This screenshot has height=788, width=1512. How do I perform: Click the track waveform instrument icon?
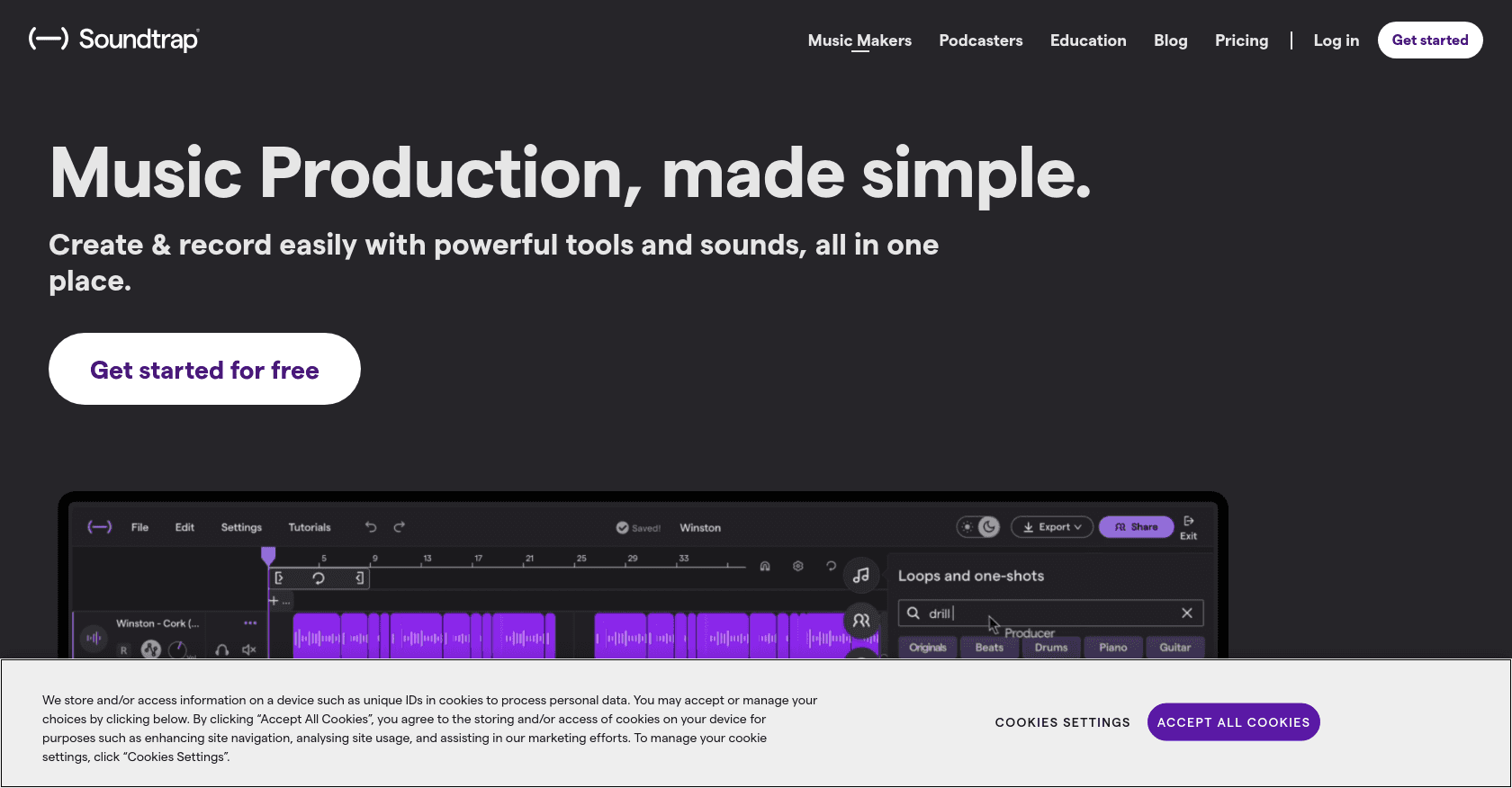click(x=94, y=639)
